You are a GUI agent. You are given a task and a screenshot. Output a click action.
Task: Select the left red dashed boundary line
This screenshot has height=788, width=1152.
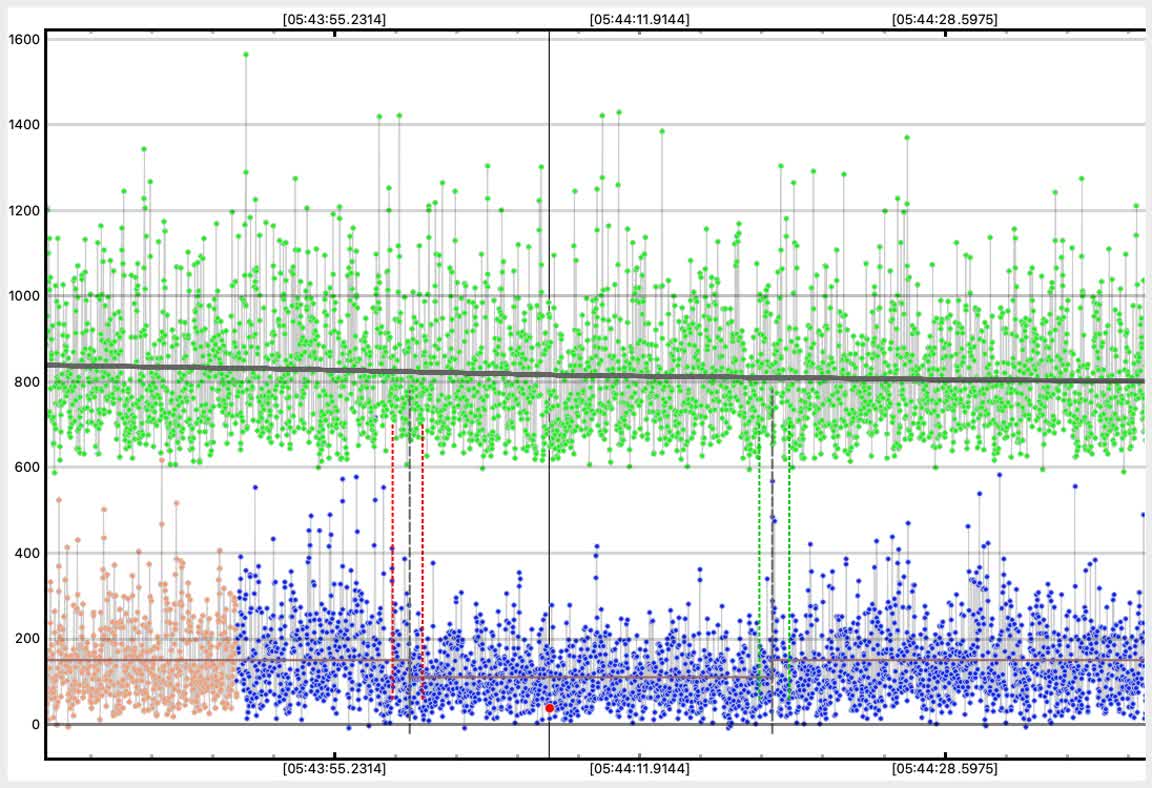point(392,560)
